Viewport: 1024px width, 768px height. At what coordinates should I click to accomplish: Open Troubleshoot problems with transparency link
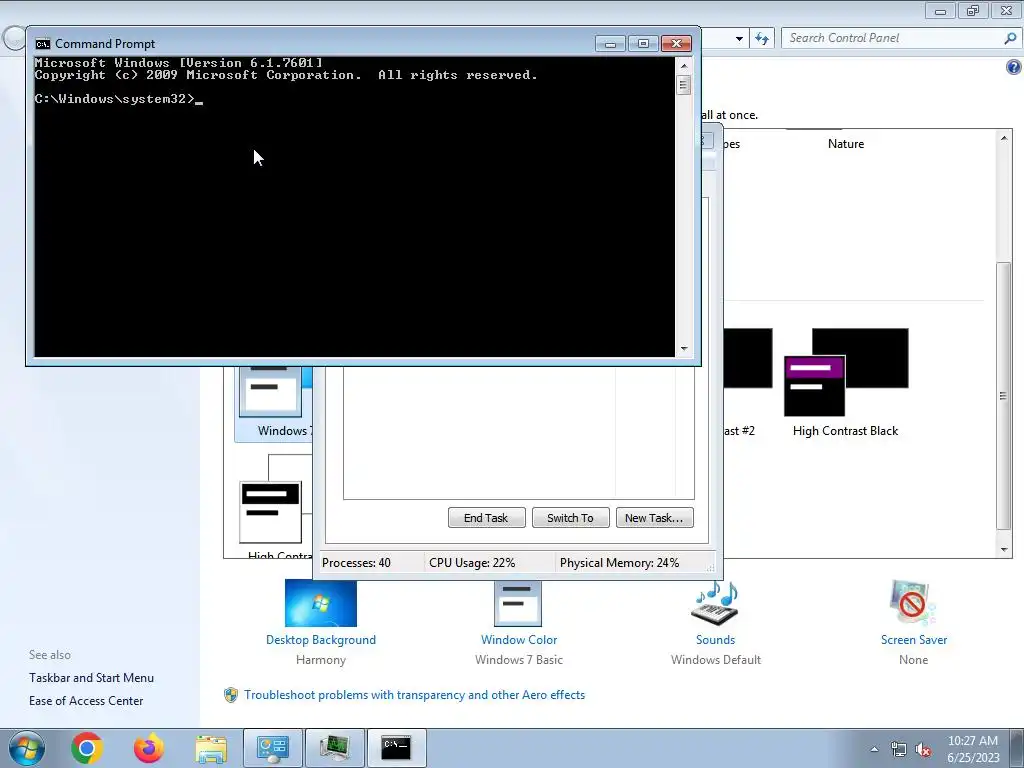[x=415, y=695]
